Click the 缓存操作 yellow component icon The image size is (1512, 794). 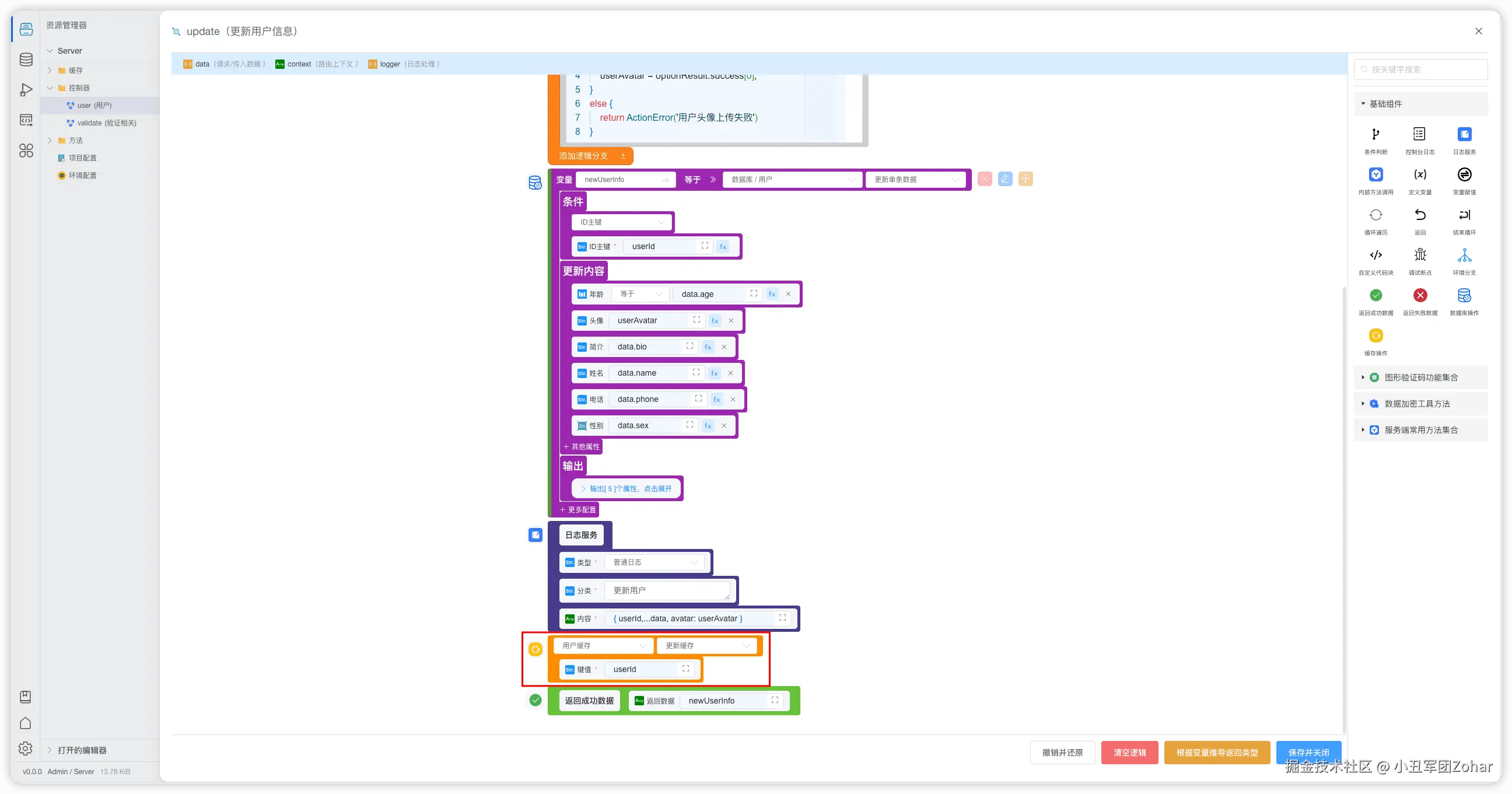[1375, 335]
